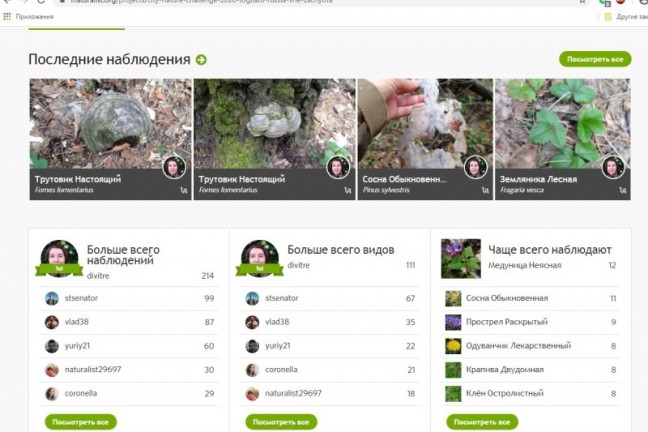648x432 pixels.
Task: Open the Земляника Лесная observation photo
Action: pos(562,124)
